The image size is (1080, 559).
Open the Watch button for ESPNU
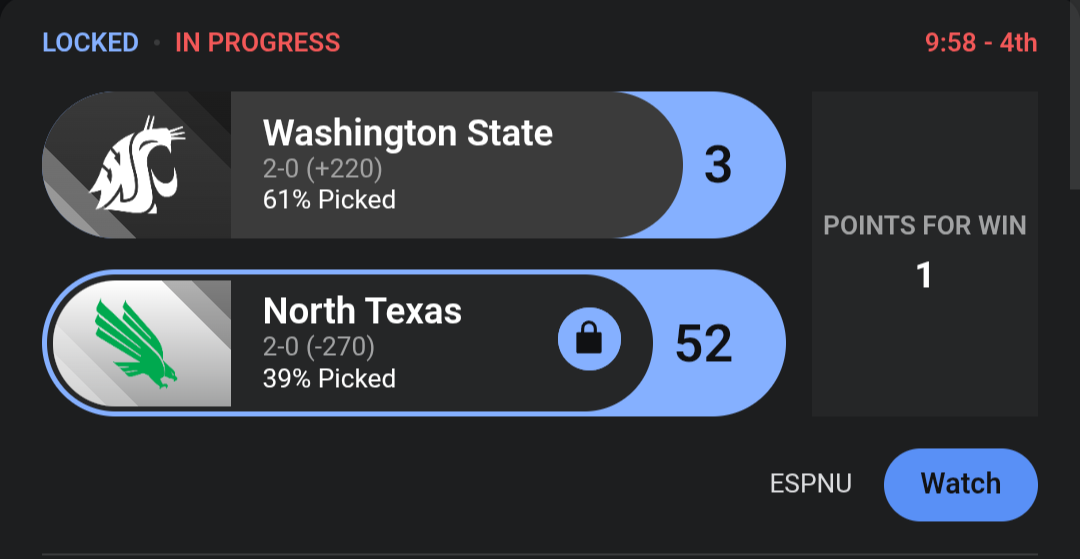click(x=960, y=484)
